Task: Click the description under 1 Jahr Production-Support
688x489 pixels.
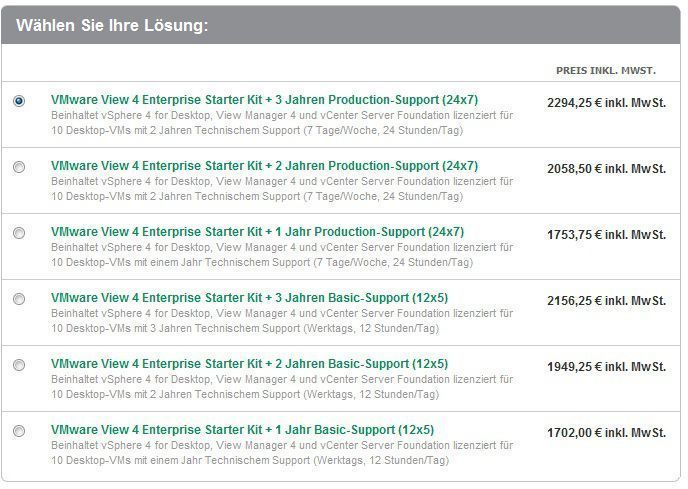Action: coord(282,255)
